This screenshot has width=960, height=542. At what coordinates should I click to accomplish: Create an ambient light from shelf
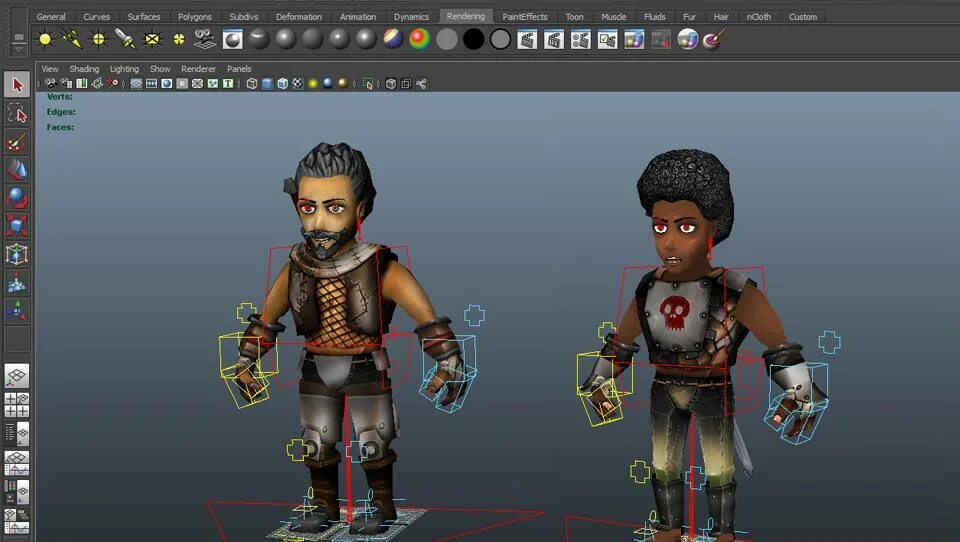pos(45,40)
